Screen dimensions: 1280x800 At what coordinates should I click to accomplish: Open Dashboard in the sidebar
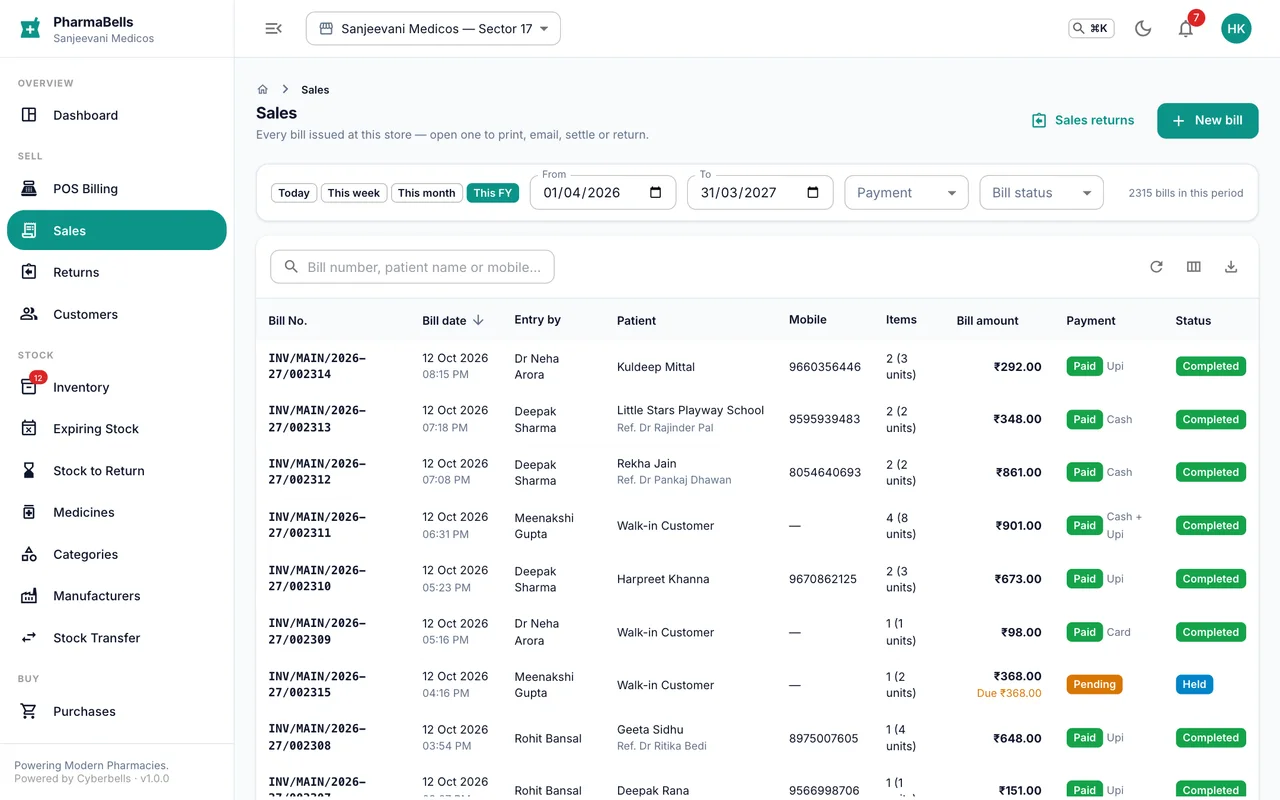point(117,115)
